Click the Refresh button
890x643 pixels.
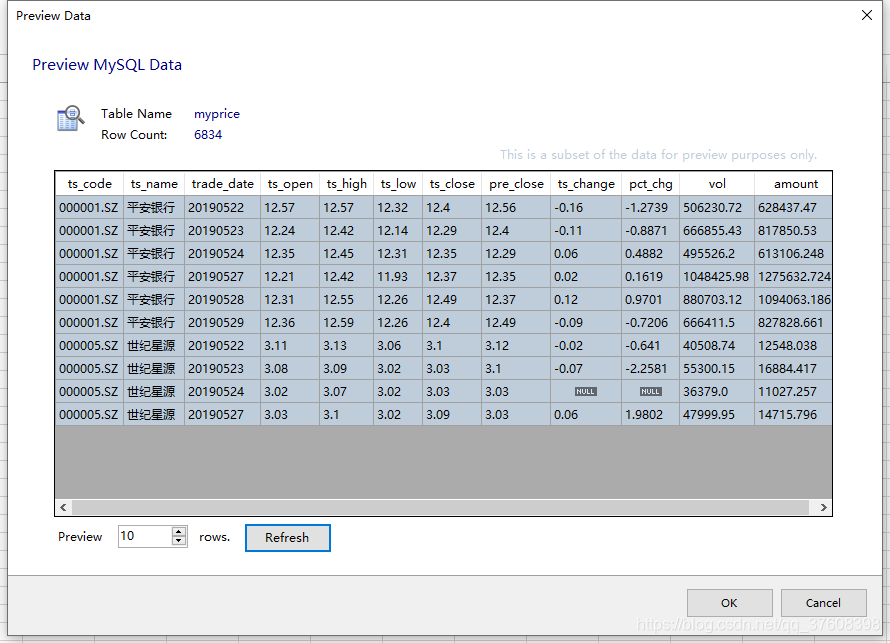[288, 537]
